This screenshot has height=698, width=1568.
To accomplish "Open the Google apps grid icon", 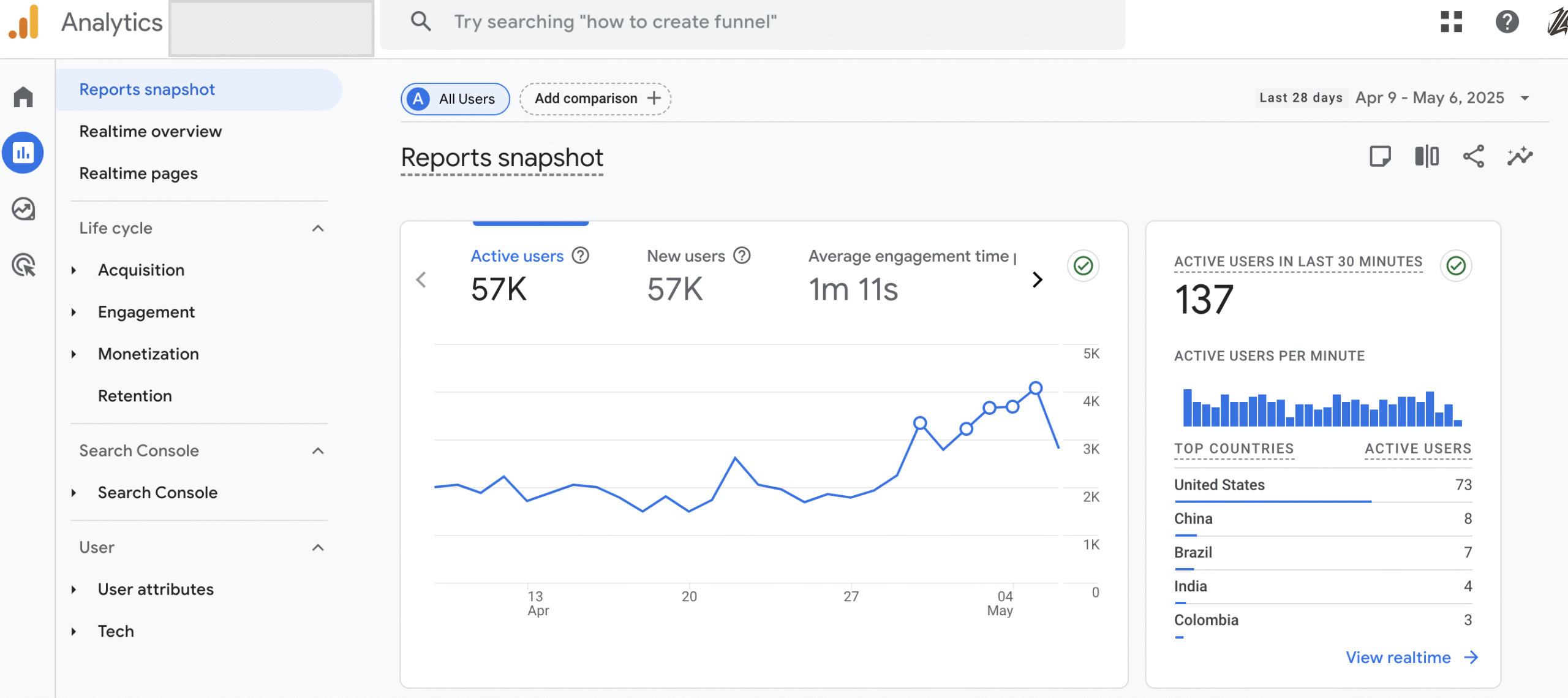I will pyautogui.click(x=1451, y=22).
